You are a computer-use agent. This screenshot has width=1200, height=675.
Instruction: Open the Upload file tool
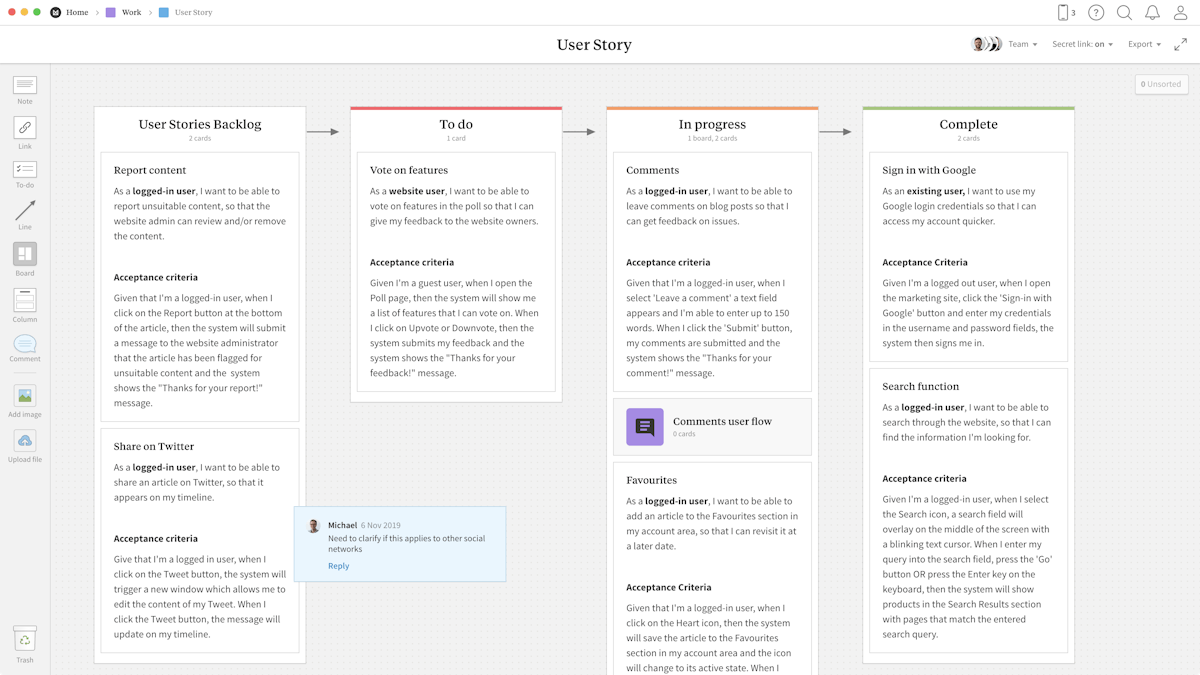(x=24, y=441)
